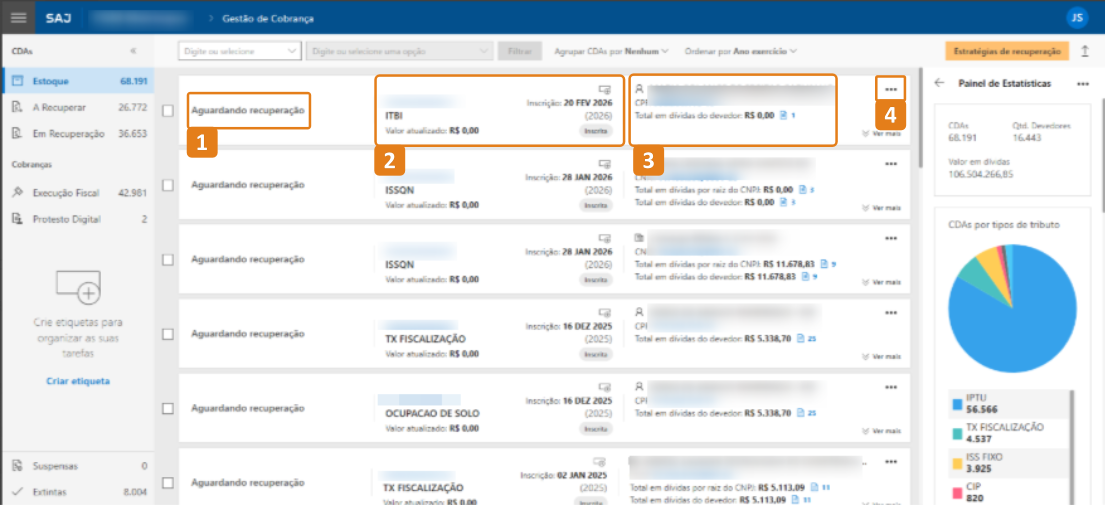Open three-dot menu on ITBI row
Image resolution: width=1105 pixels, height=505 pixels.
tap(890, 90)
